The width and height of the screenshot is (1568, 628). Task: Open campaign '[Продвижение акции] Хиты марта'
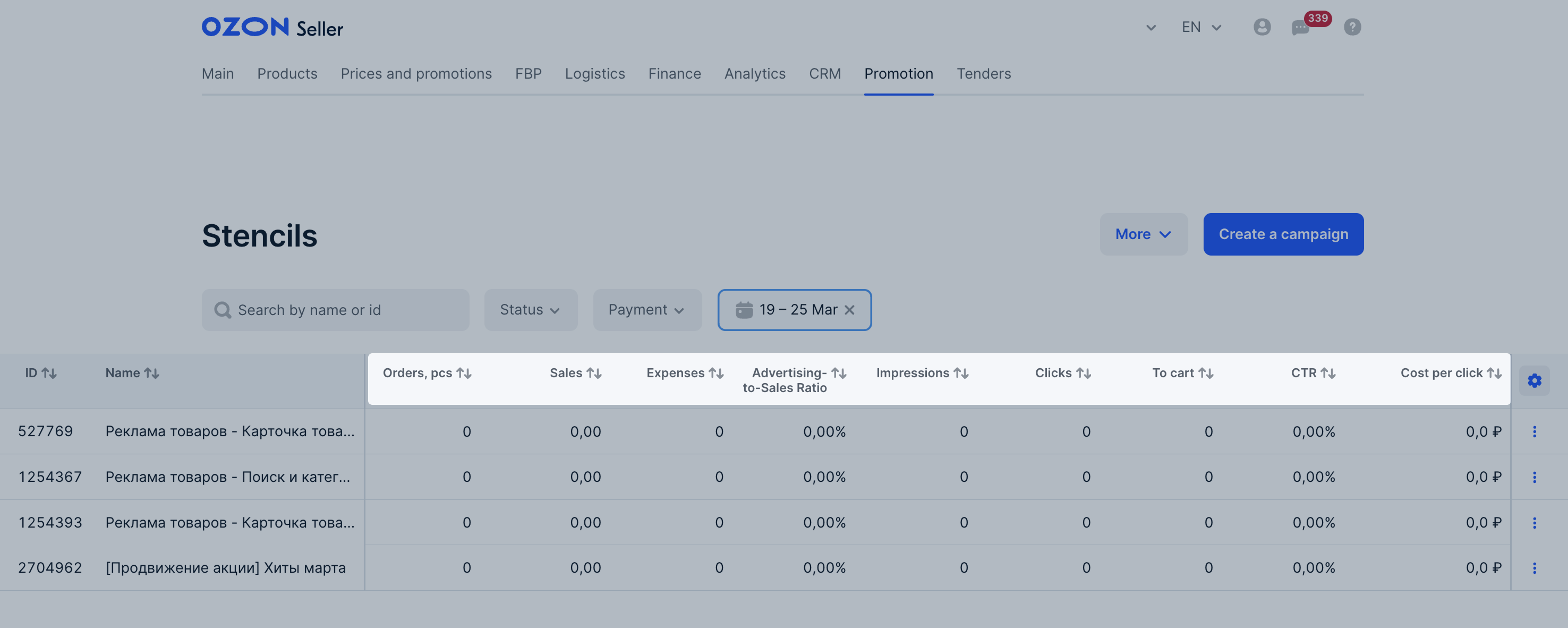225,568
